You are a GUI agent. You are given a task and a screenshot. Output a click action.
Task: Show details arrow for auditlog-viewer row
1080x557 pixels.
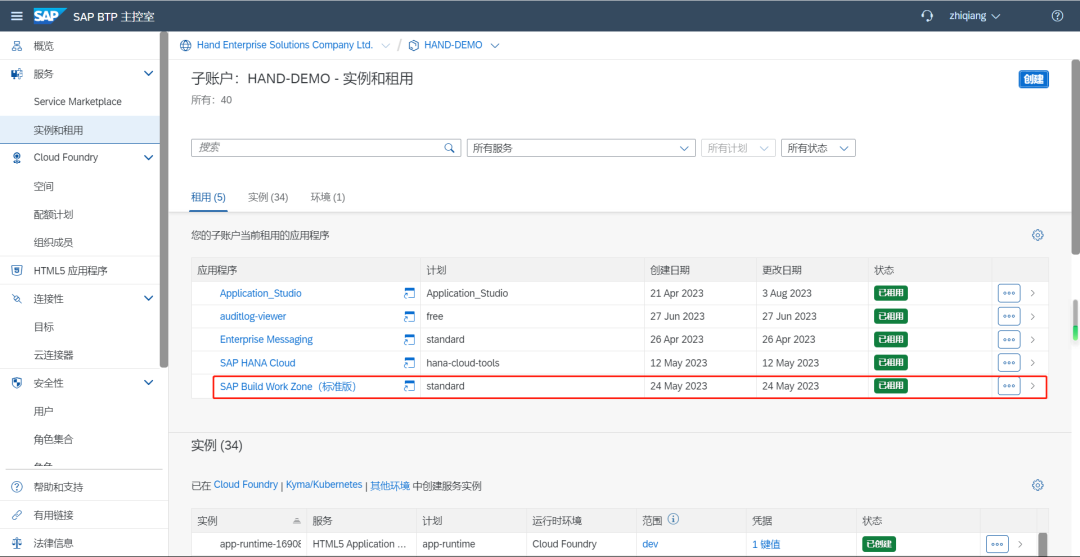pyautogui.click(x=1032, y=317)
